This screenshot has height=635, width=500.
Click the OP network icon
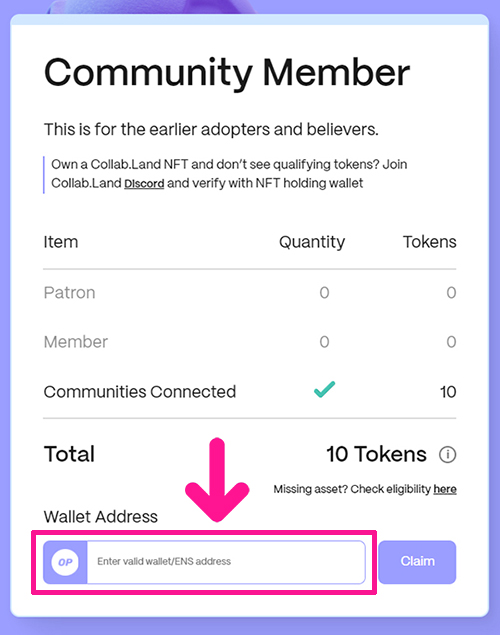(65, 562)
